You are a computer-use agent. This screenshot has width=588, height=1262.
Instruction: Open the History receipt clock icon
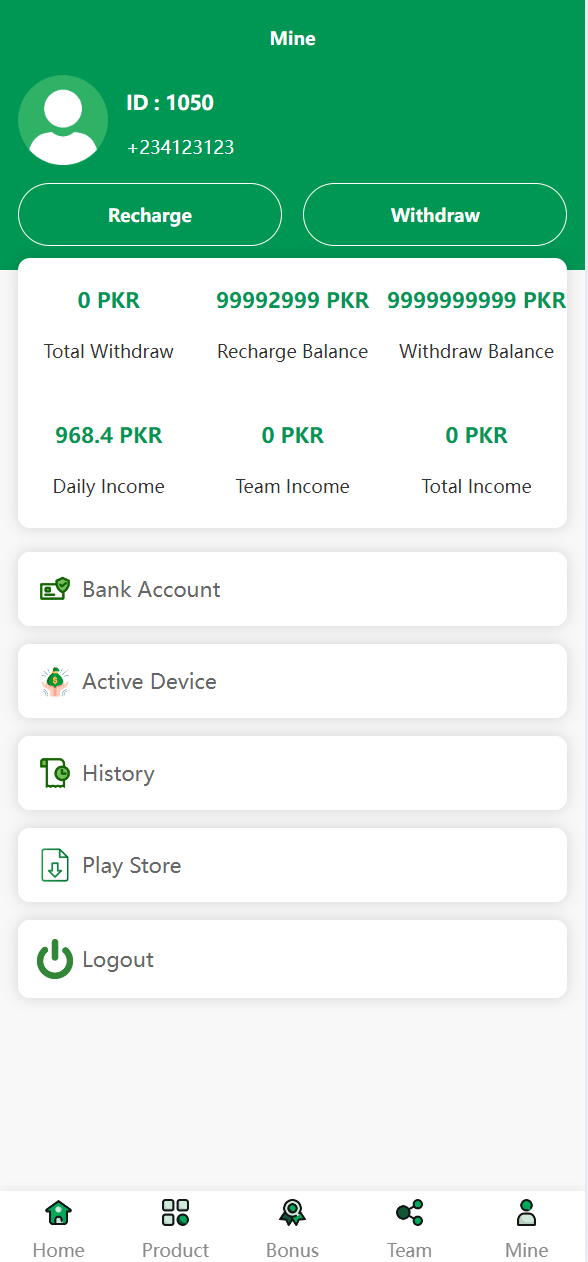tap(55, 773)
